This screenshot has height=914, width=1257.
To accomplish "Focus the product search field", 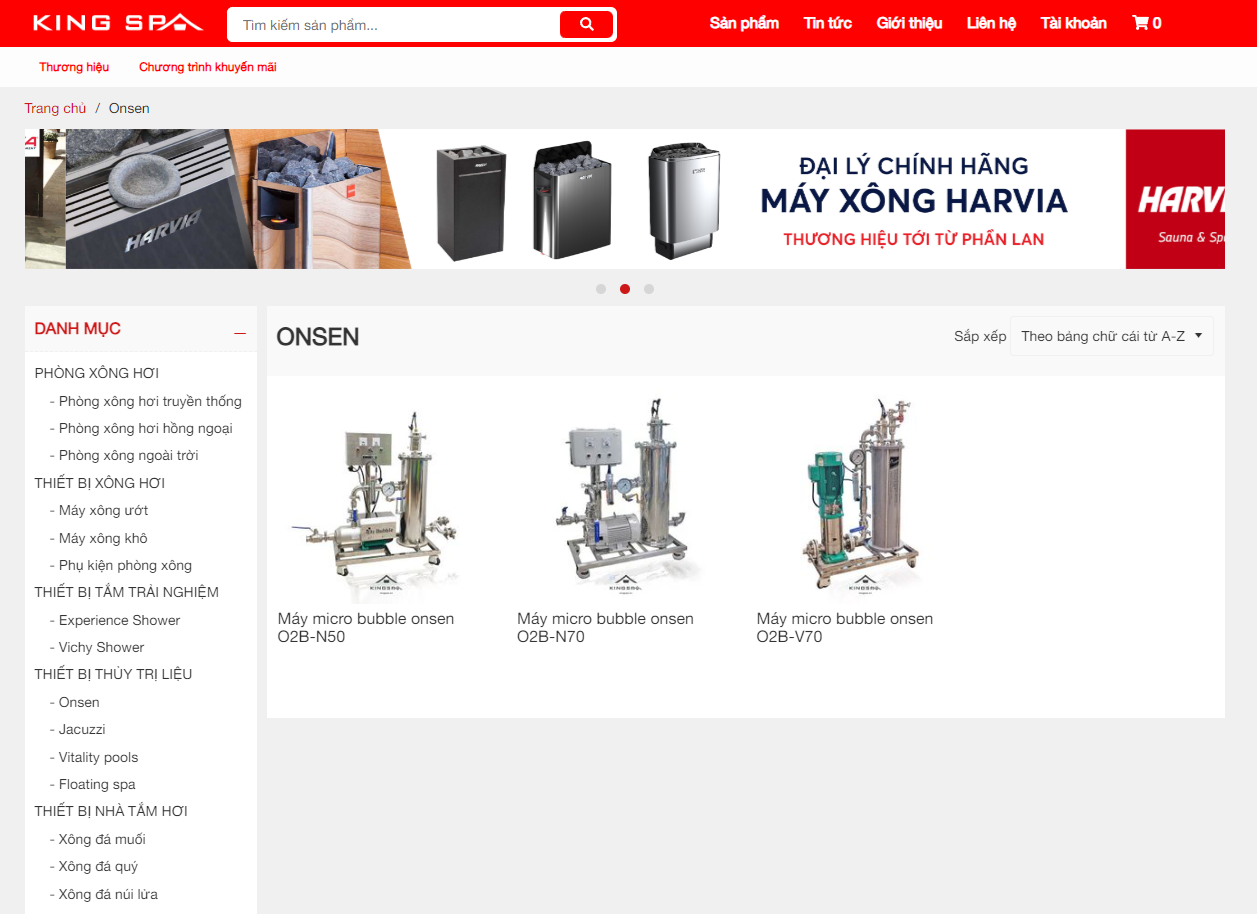I will pos(396,25).
